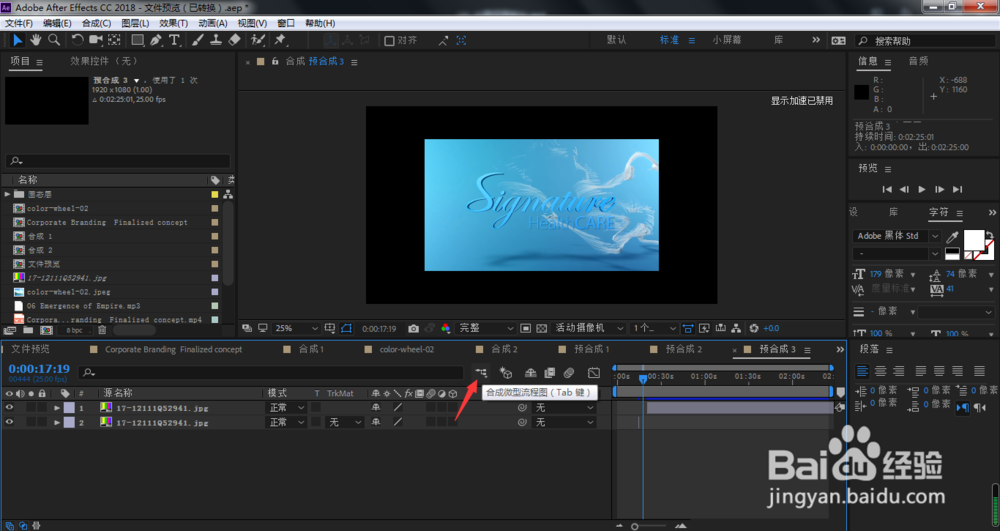Image resolution: width=1000 pixels, height=531 pixels.
Task: Select the Rotation tool
Action: coord(77,40)
